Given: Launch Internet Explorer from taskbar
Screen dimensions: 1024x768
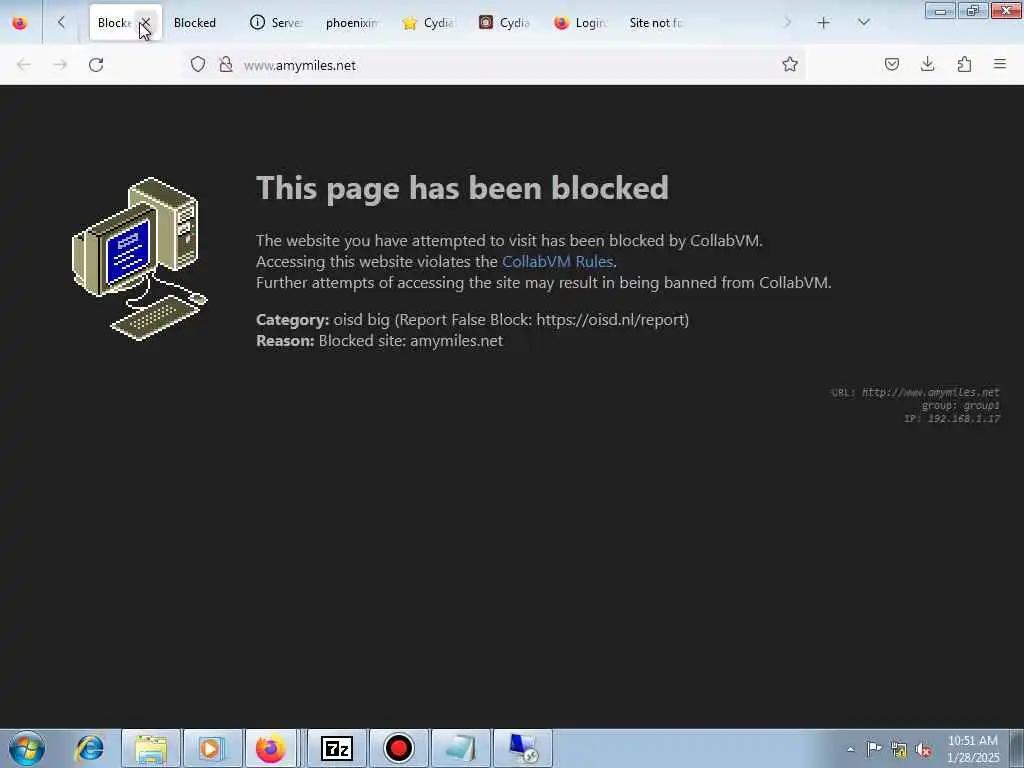Looking at the screenshot, I should [89, 748].
